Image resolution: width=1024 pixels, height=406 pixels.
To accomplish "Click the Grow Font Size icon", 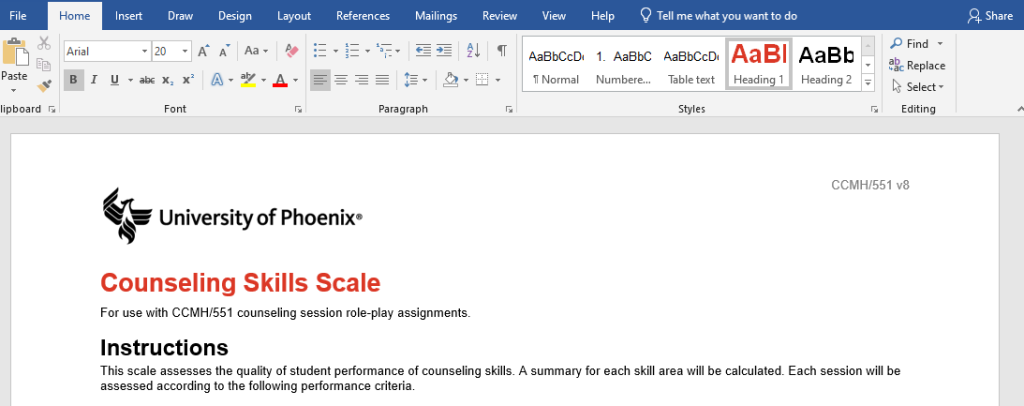I will (x=204, y=50).
